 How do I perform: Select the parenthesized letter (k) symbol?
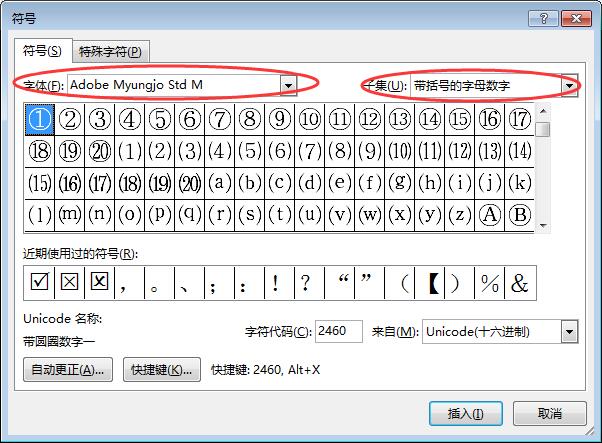tap(520, 183)
